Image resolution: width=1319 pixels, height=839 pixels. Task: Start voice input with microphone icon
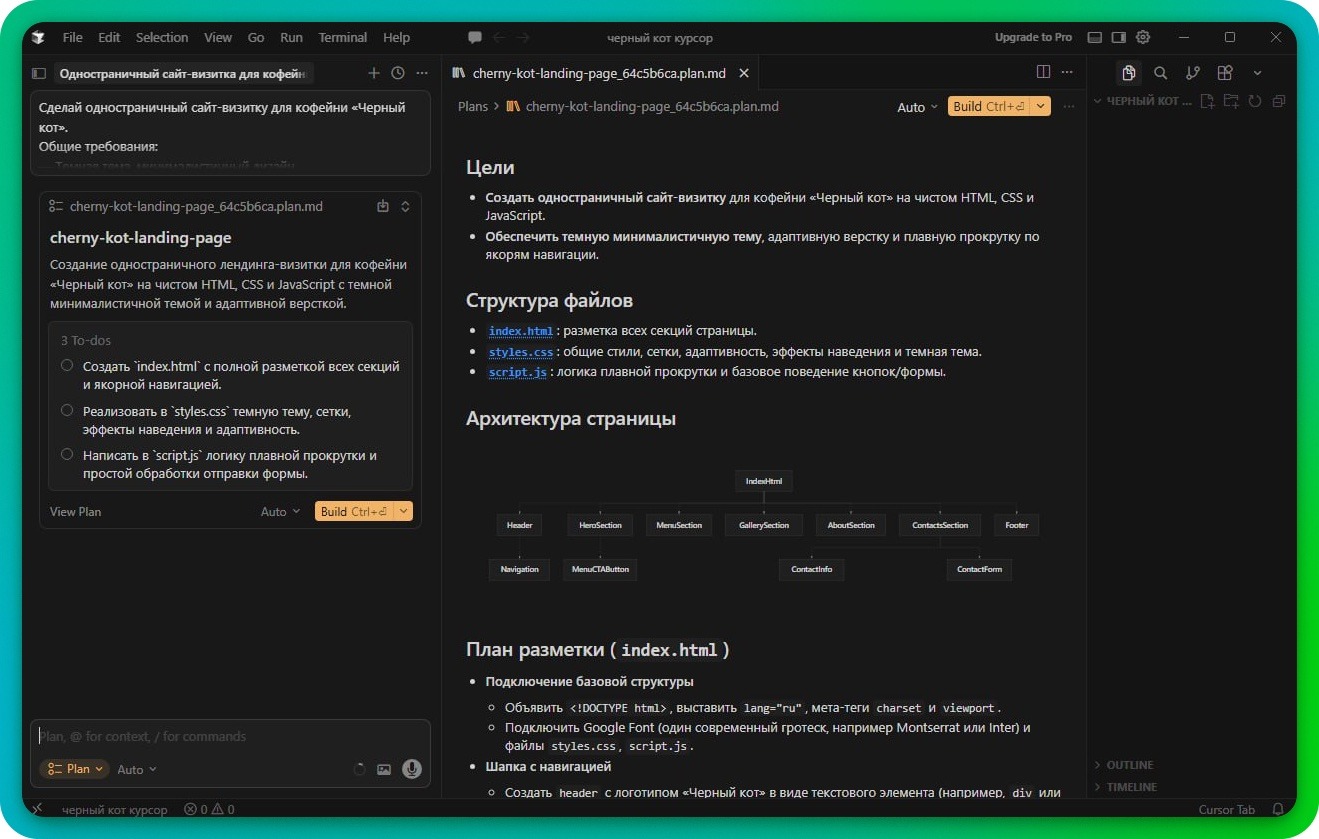[411, 769]
